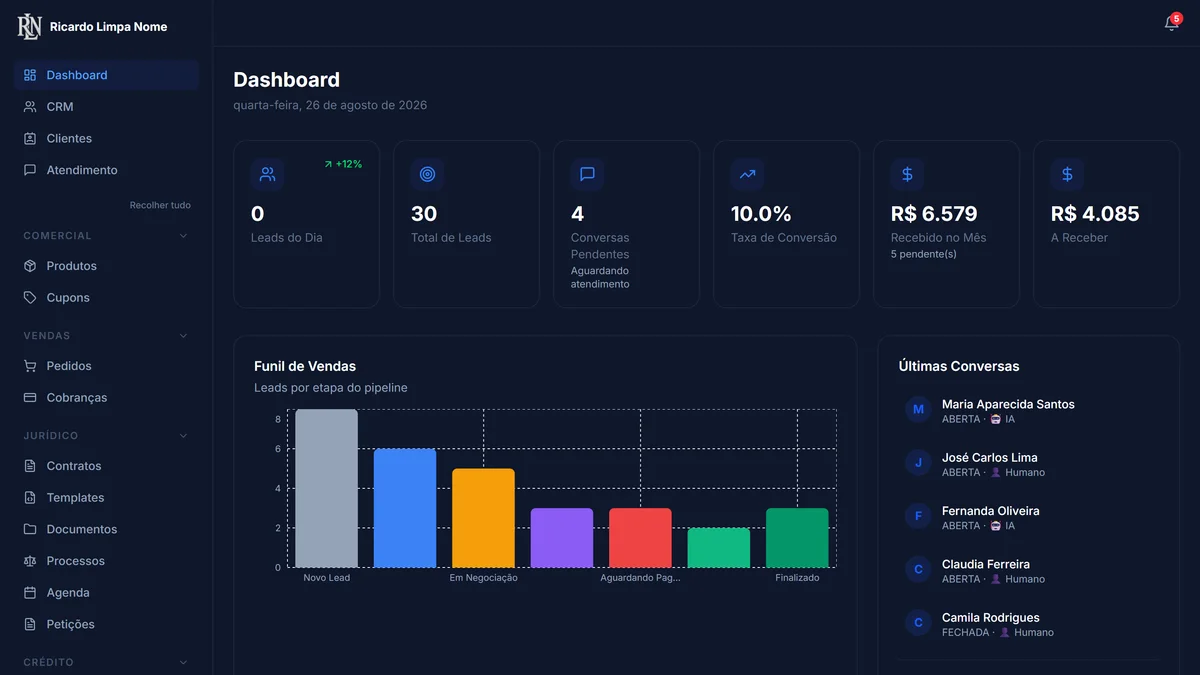Click the Cupons tag icon

[30, 298]
